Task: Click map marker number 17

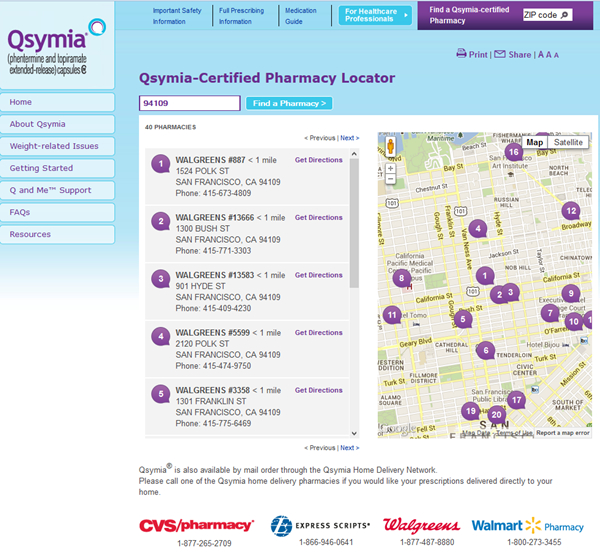Action: (516, 400)
